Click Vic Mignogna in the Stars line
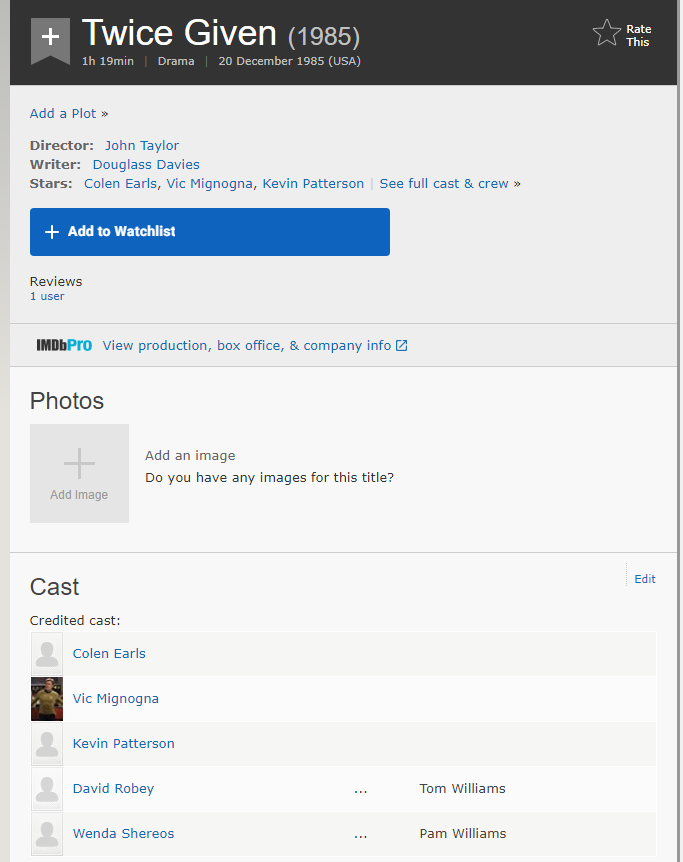The width and height of the screenshot is (683, 862). click(210, 184)
